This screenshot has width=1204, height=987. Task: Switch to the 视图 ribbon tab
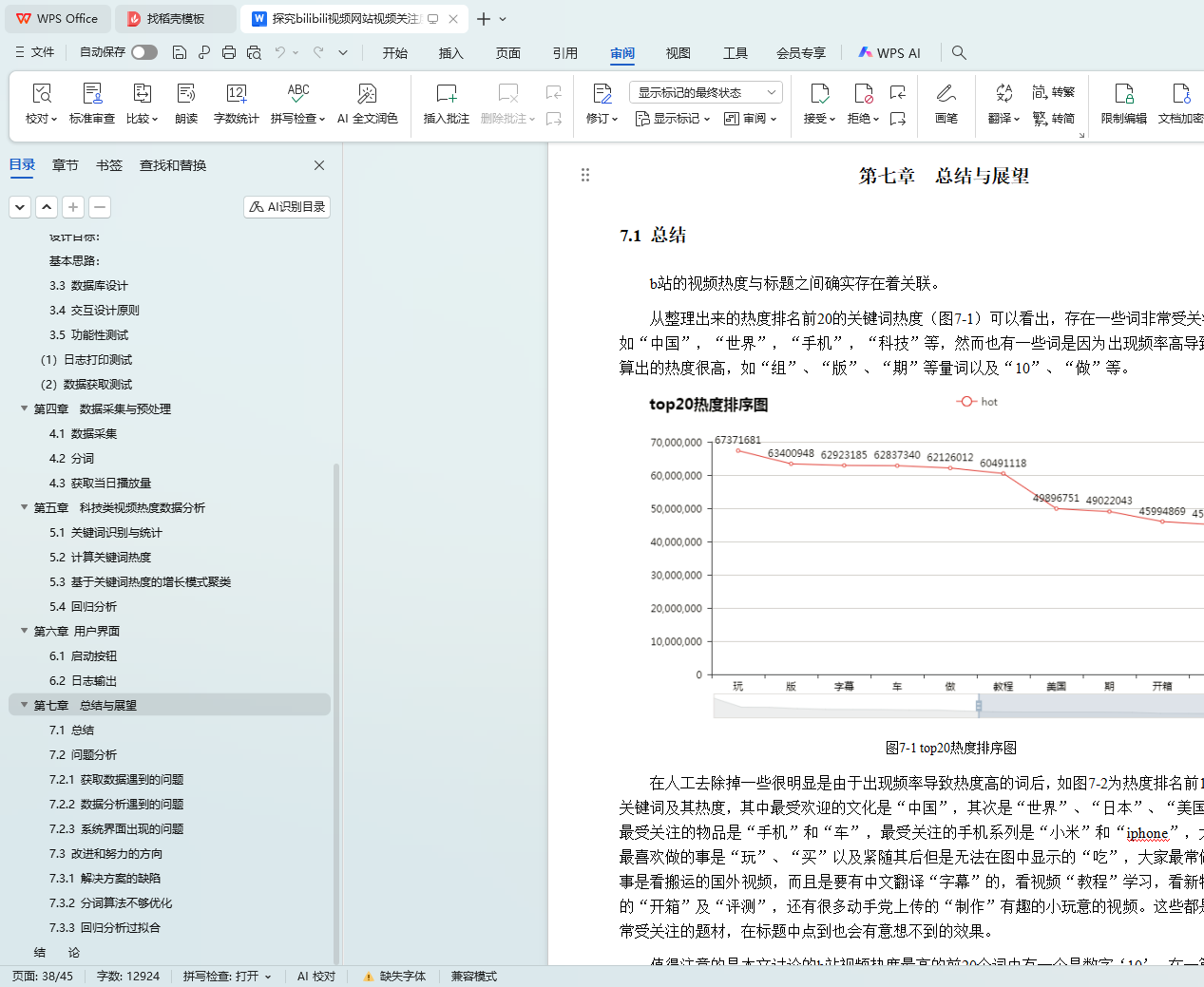[x=678, y=53]
